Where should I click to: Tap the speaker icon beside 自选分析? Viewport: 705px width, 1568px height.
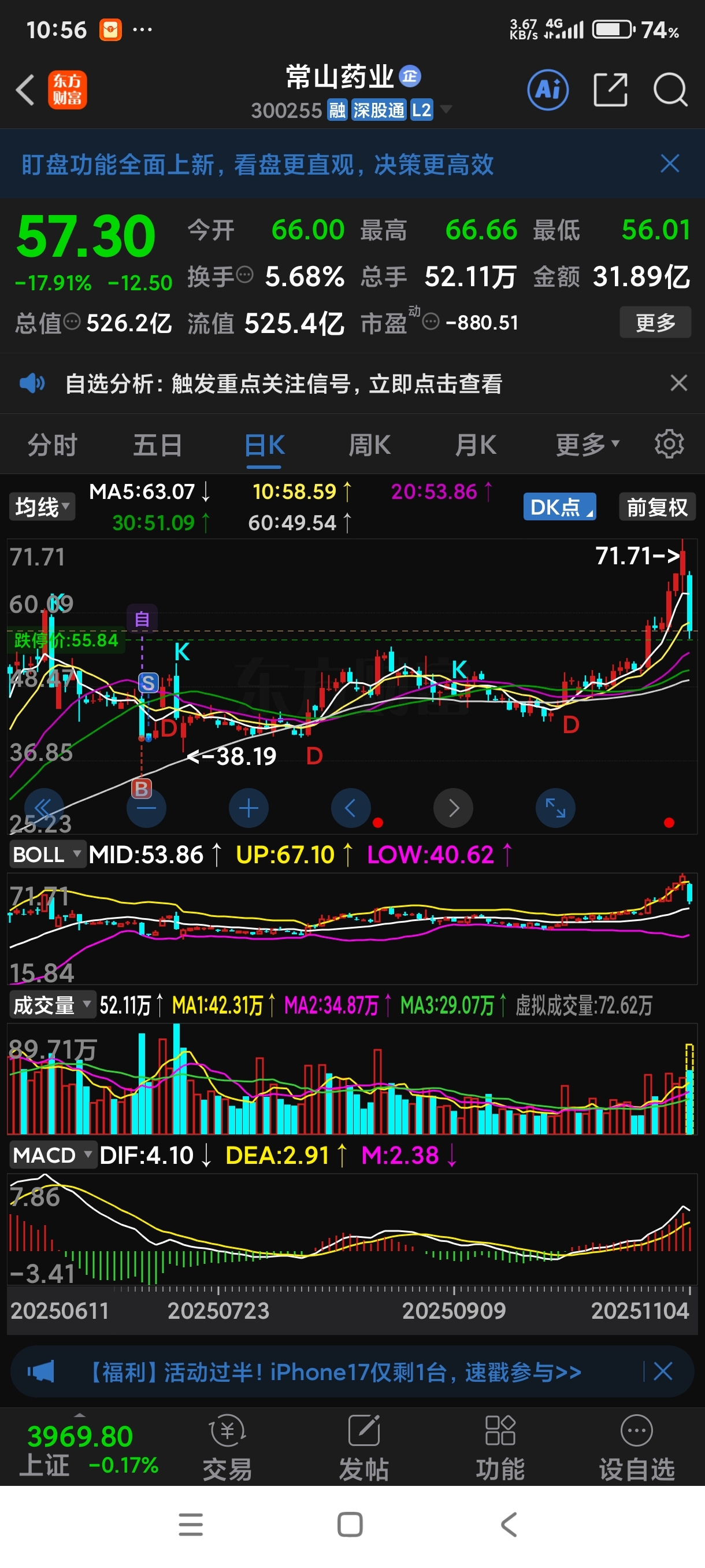coord(32,383)
